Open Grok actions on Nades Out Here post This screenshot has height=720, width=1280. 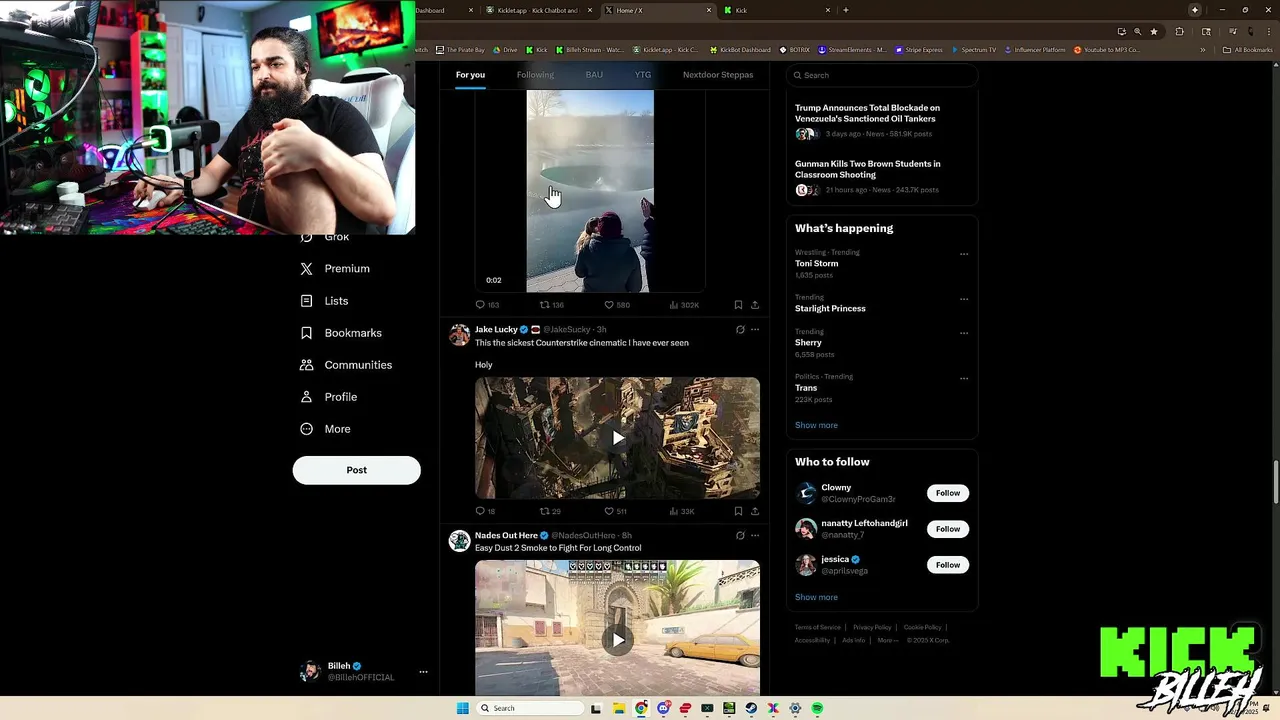coord(740,535)
